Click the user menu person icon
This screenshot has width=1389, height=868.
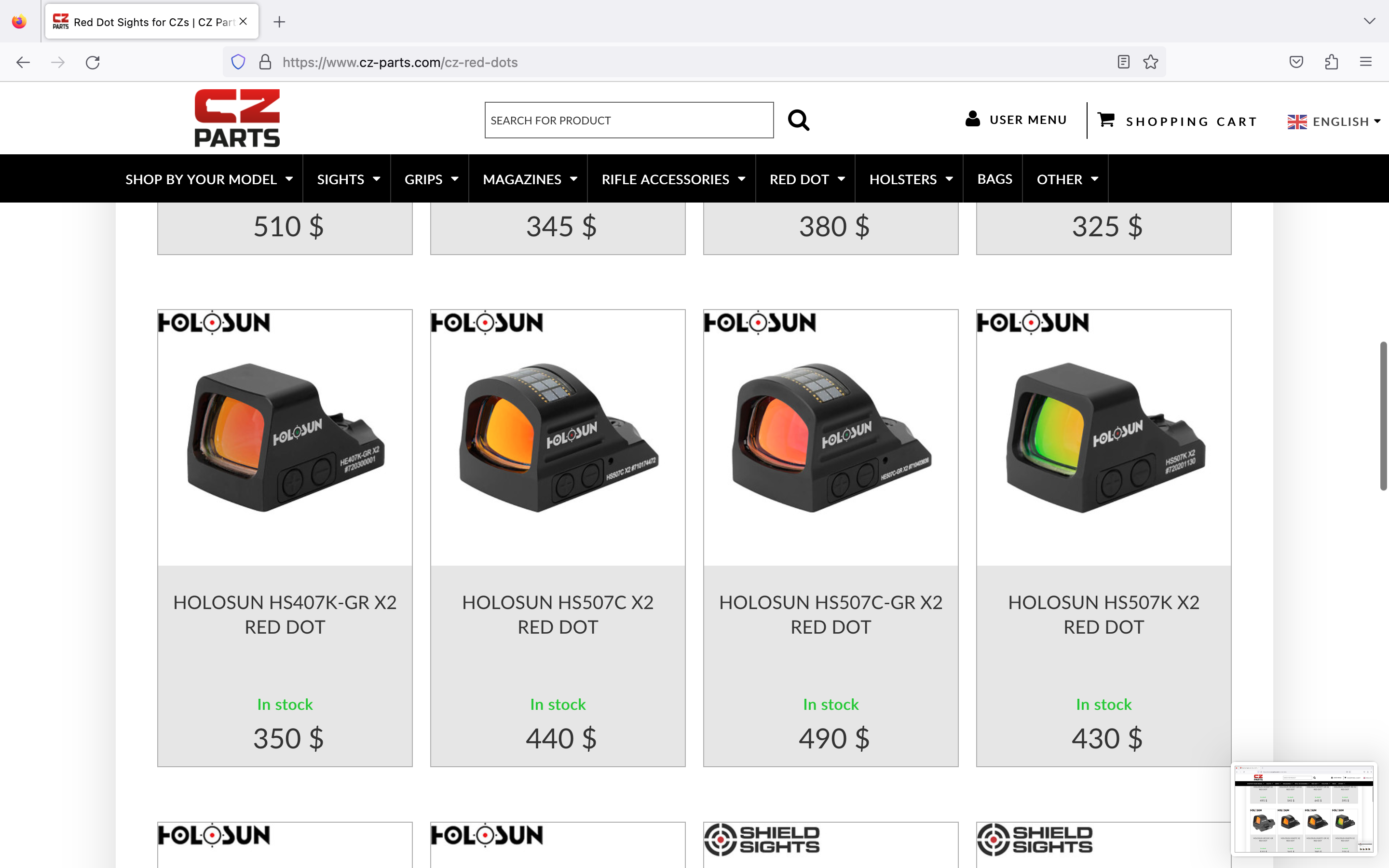[x=972, y=119]
